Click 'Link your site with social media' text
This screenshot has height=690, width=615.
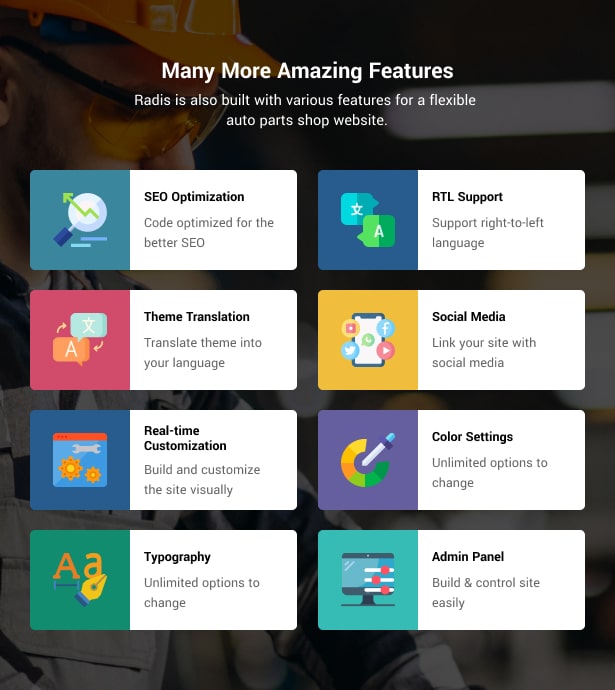tap(484, 352)
